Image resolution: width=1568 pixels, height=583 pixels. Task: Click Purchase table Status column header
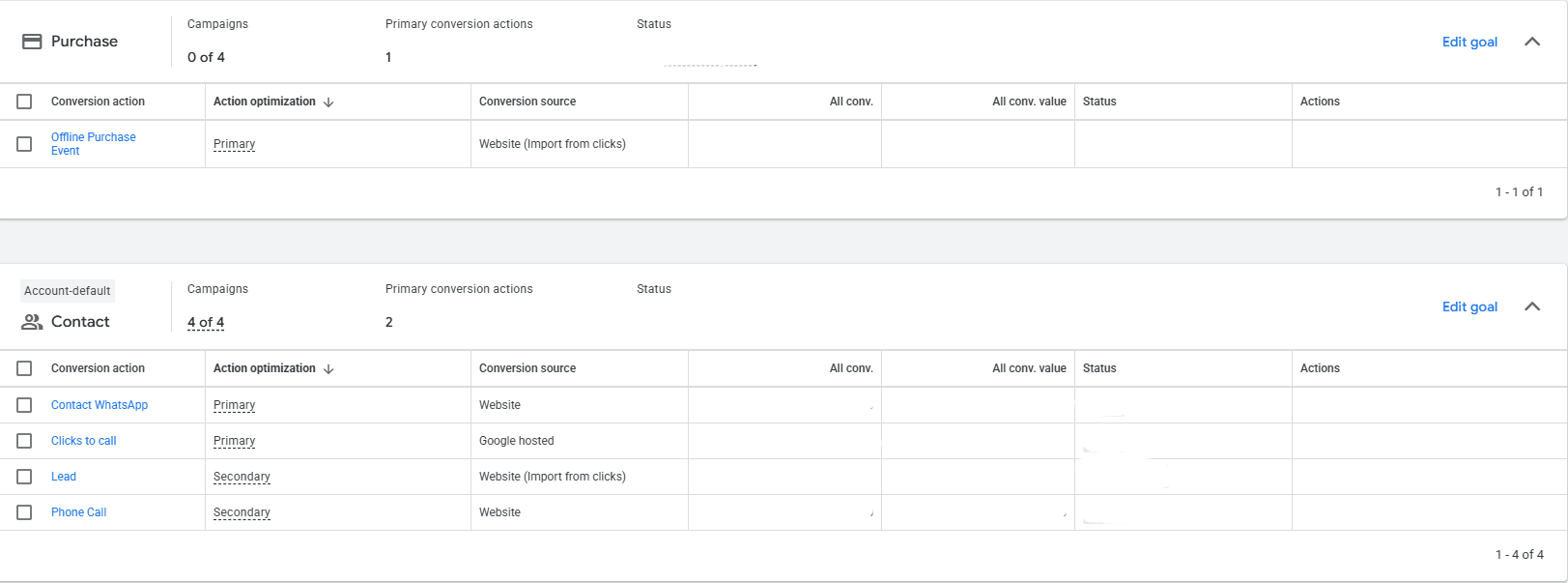click(1099, 102)
